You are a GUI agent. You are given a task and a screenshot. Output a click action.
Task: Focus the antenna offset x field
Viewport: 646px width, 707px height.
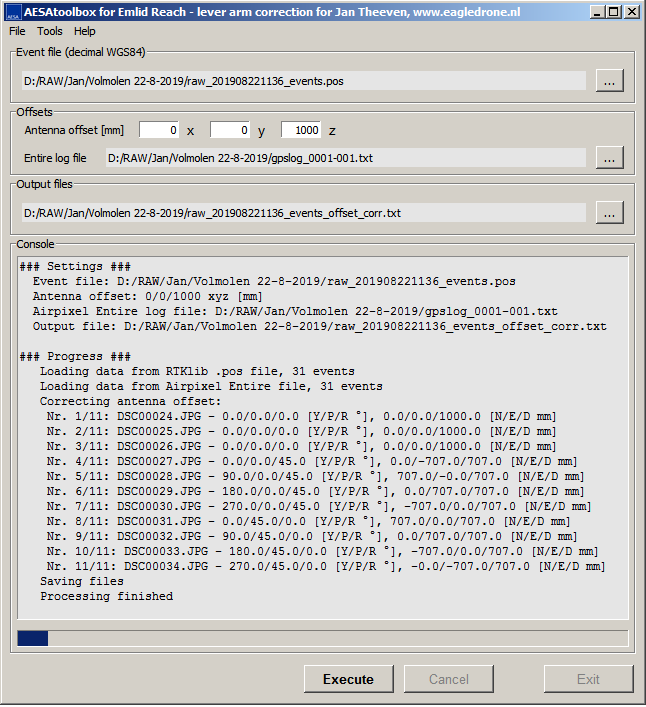click(159, 130)
